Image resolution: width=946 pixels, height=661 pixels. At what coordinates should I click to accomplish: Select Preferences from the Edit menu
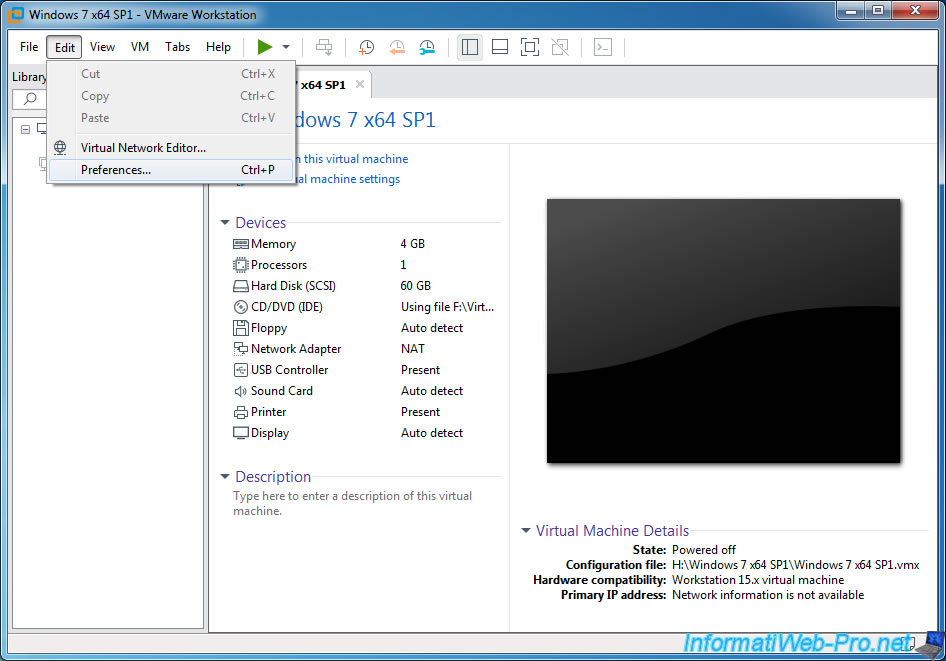[171, 170]
